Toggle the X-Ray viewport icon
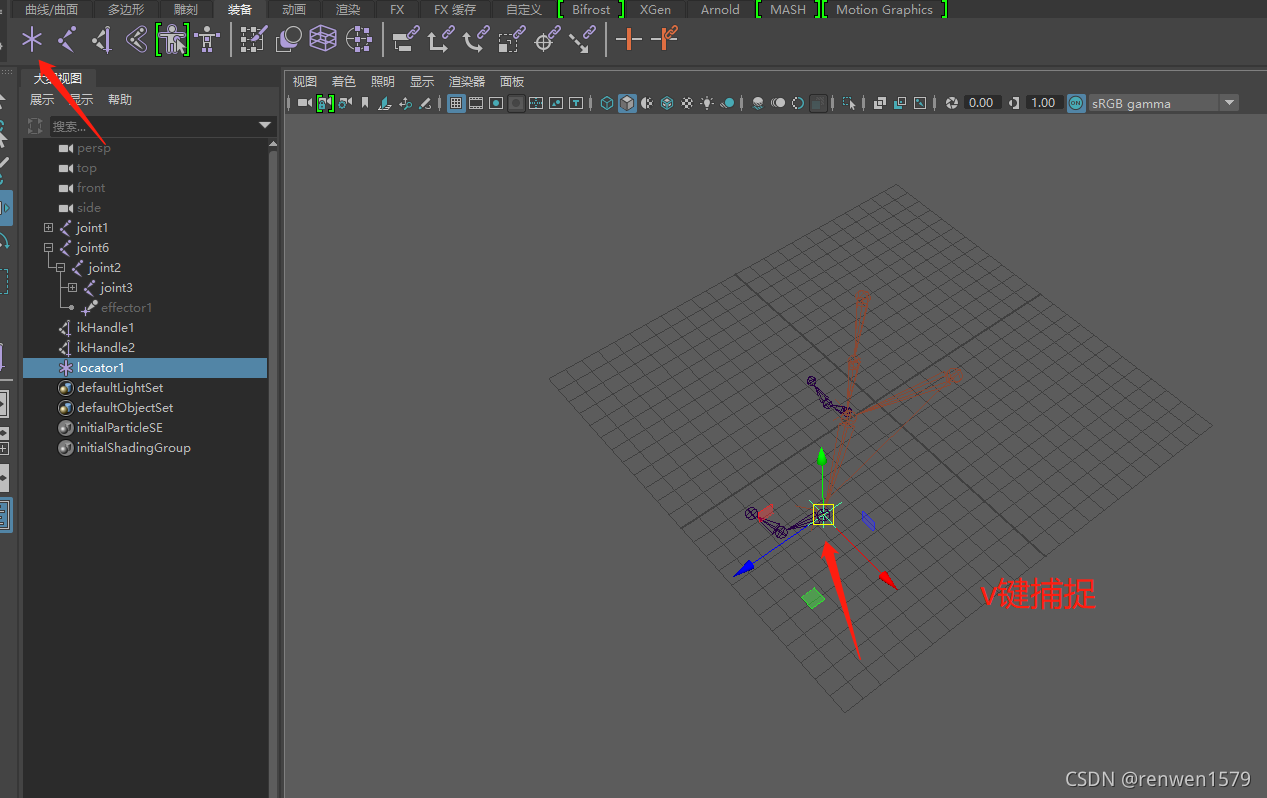Image resolution: width=1267 pixels, height=798 pixels. point(880,103)
